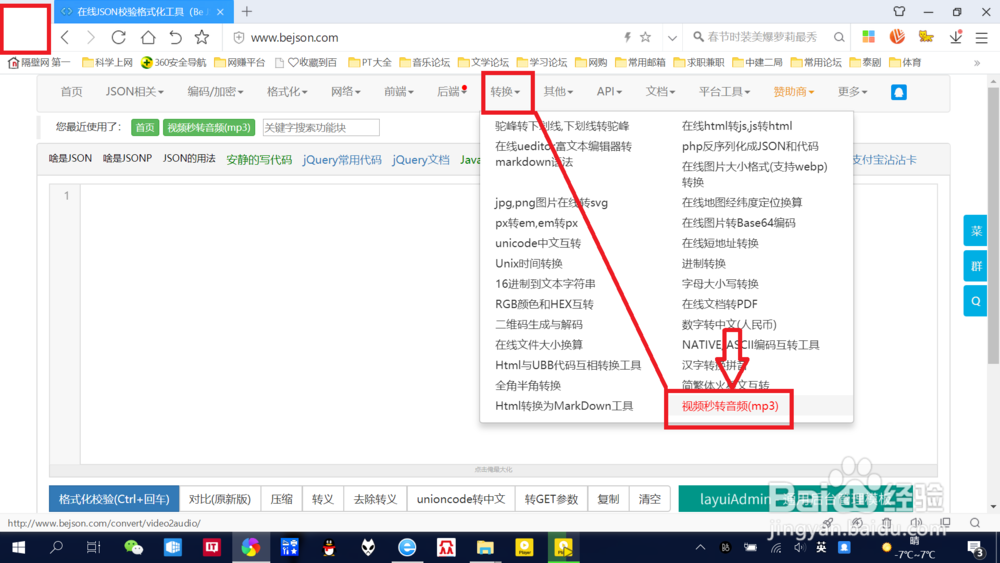Open the taskbar notification center icon

[x=975, y=548]
